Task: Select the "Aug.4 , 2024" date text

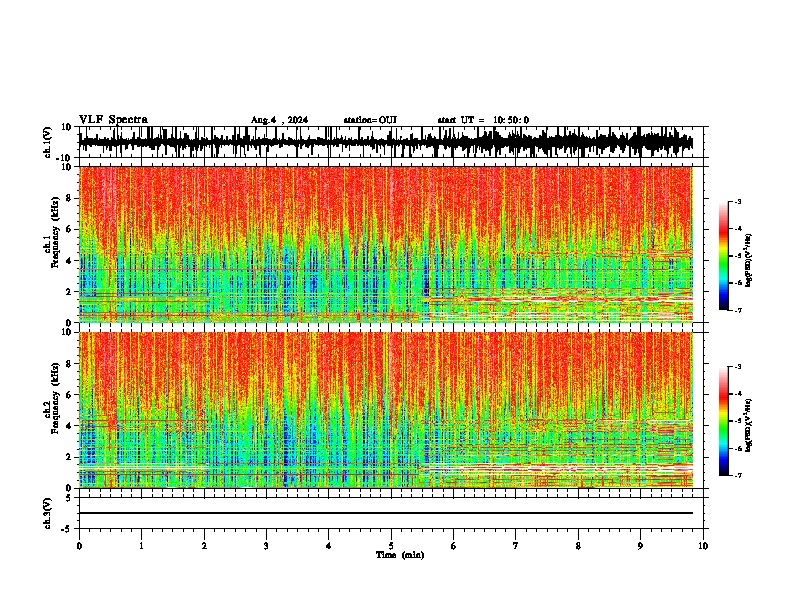Action: tap(279, 120)
